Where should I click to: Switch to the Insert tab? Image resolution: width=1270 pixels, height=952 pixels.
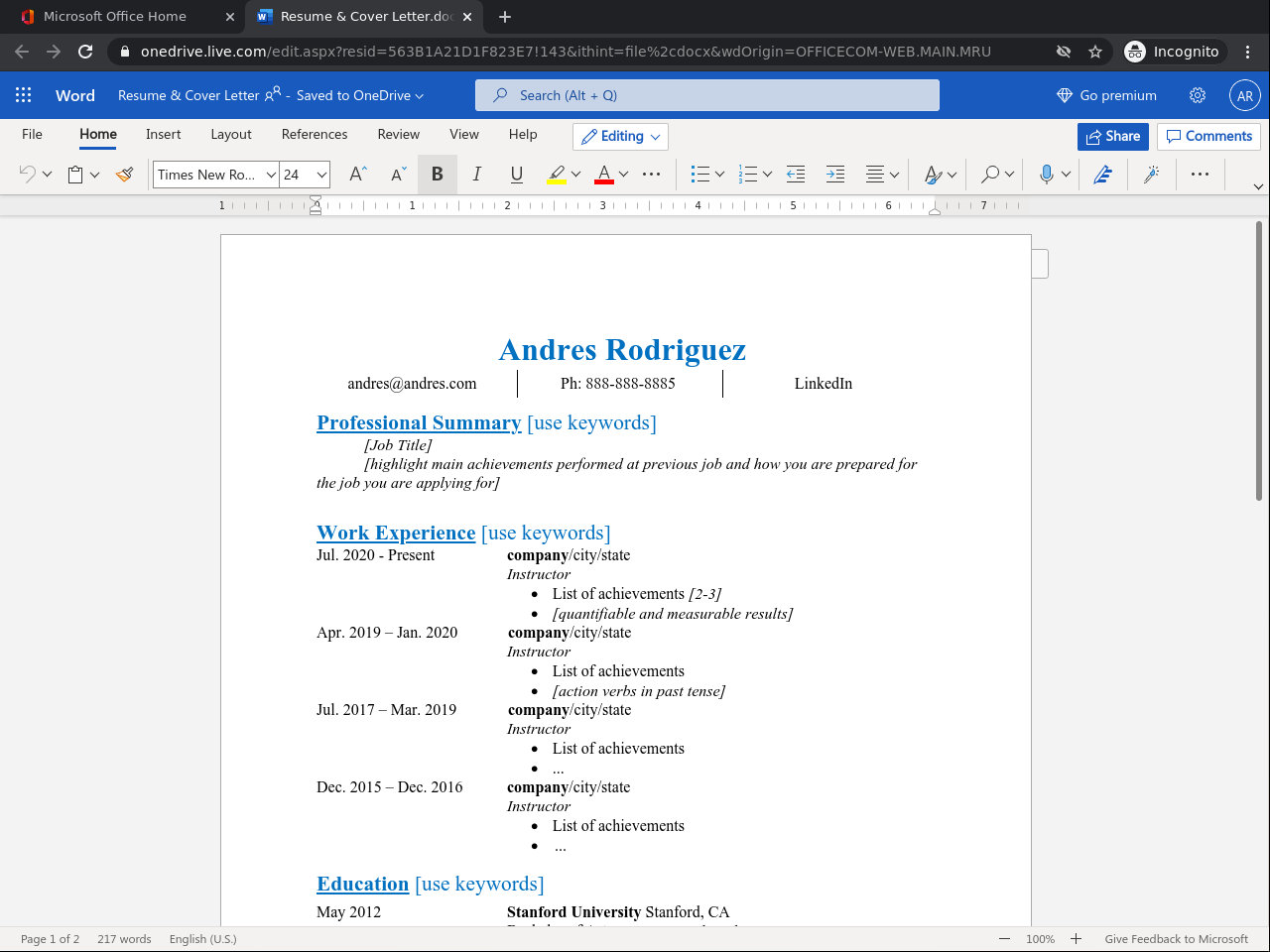coord(163,134)
